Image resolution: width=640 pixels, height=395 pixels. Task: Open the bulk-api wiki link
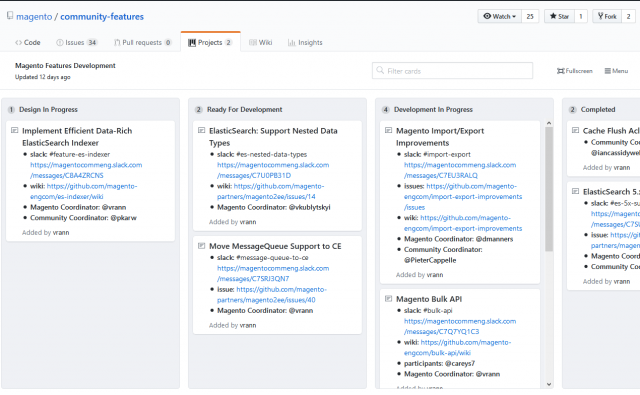(x=458, y=348)
